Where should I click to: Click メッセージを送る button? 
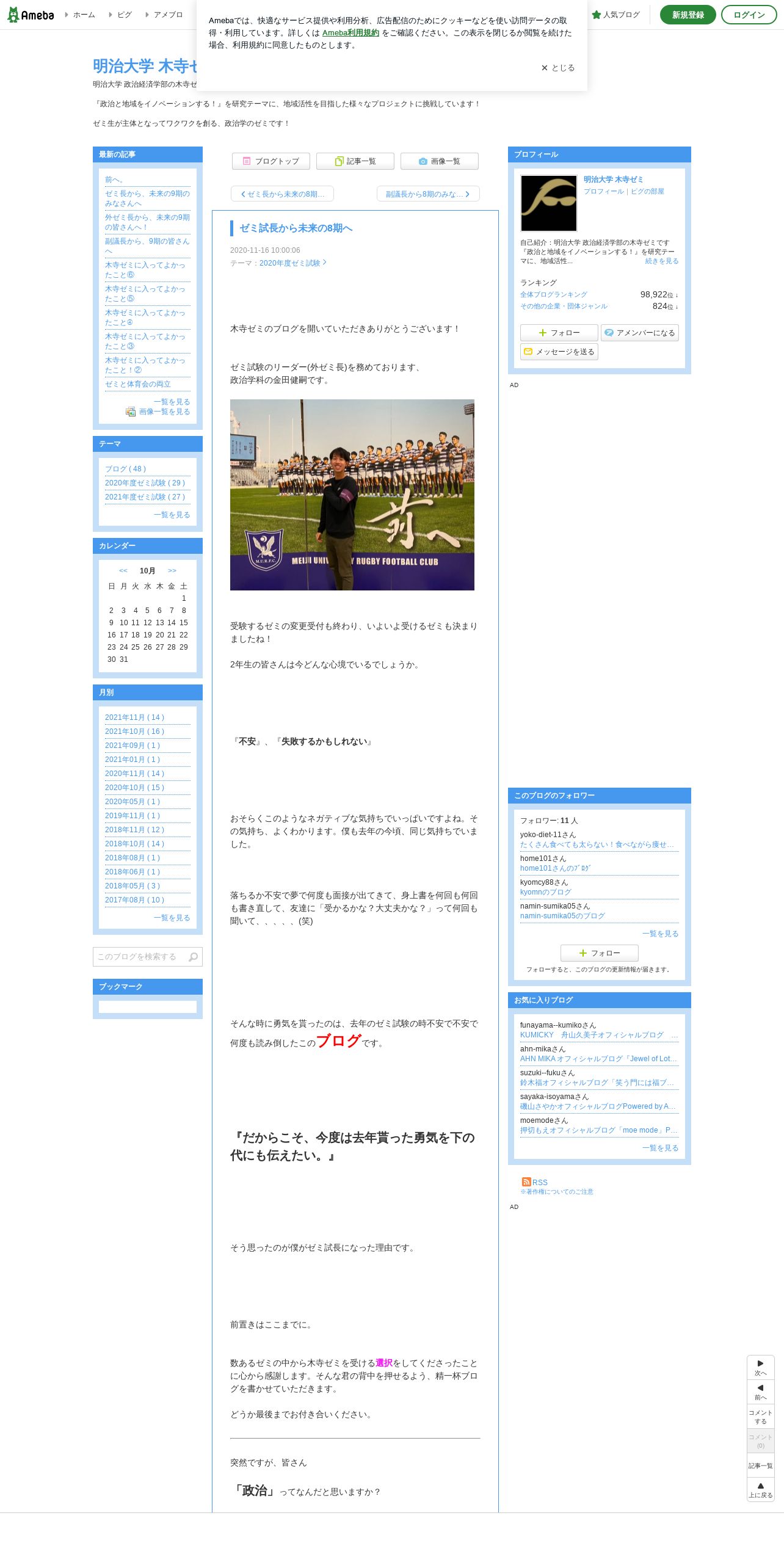[559, 352]
